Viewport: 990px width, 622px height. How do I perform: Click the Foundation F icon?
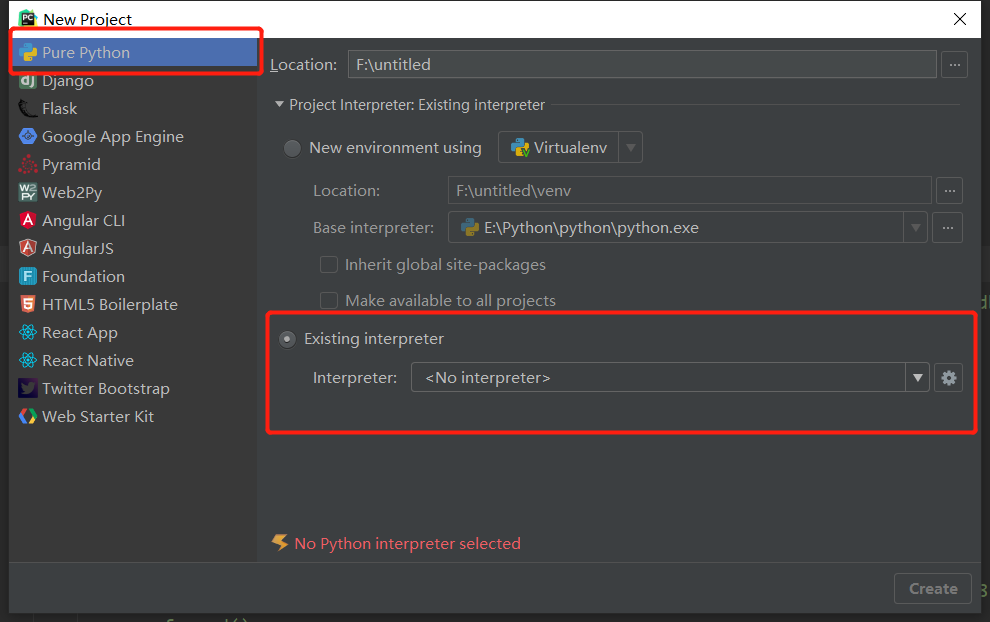(28, 277)
